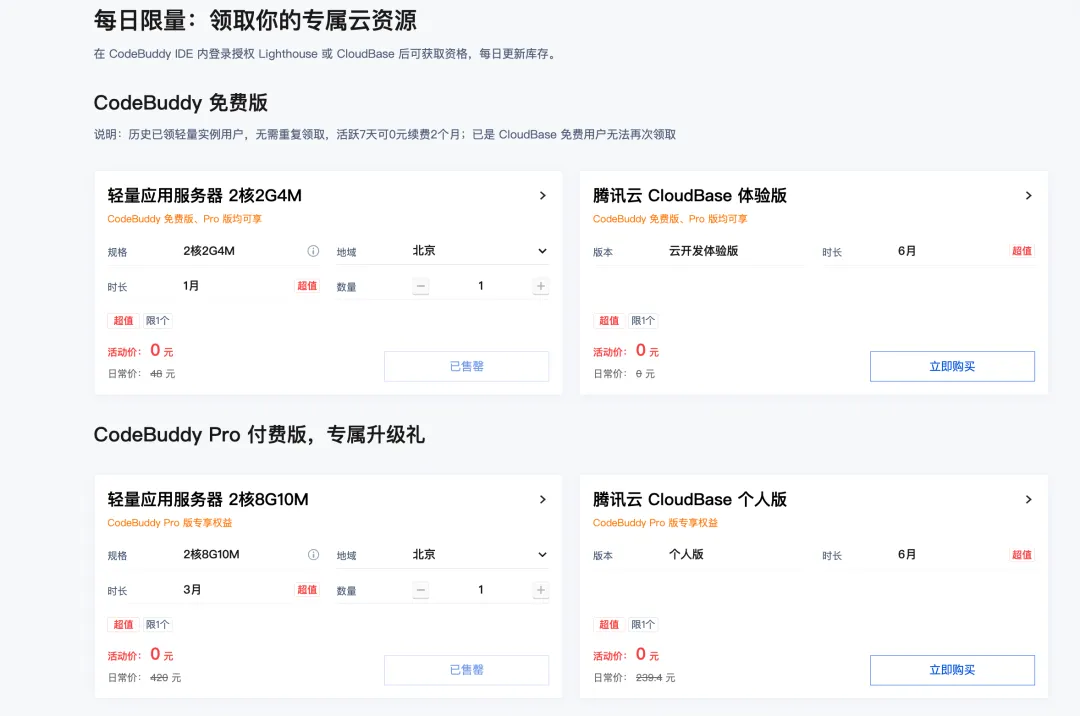1080x716 pixels.
Task: Click orange subtitle under 2核2G4M card title
Action: click(185, 219)
